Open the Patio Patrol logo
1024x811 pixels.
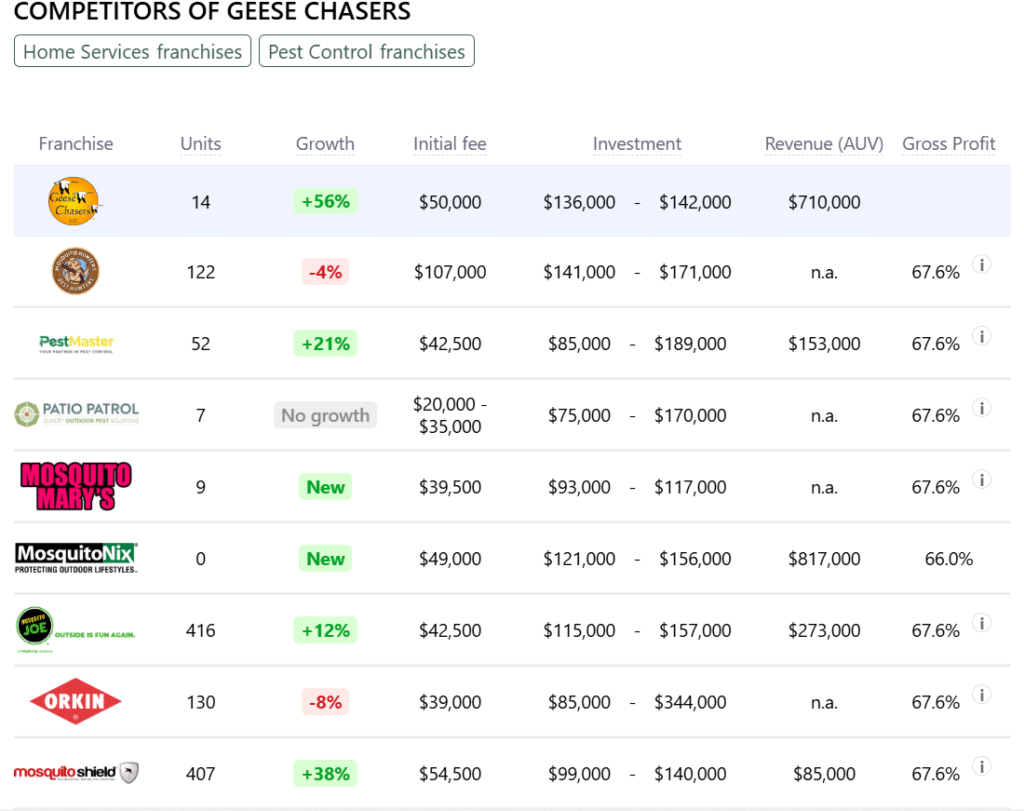coord(76,414)
